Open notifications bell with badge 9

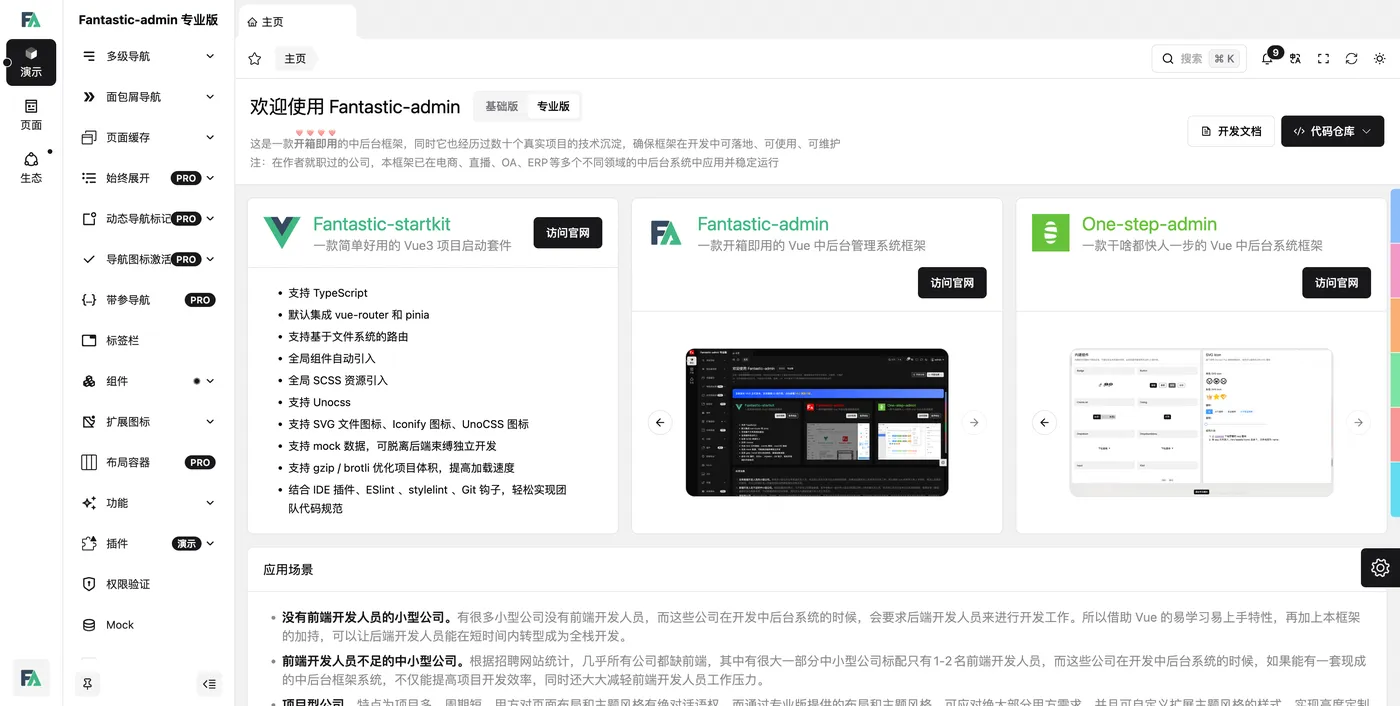[x=1268, y=59]
